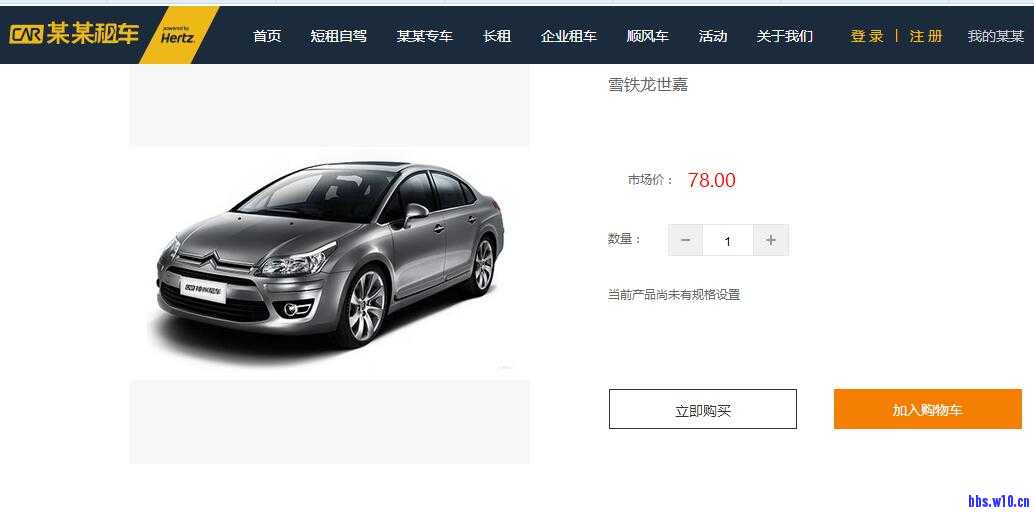Click the CAR 某某租车 logo
1034x512 pixels.
tap(74, 35)
